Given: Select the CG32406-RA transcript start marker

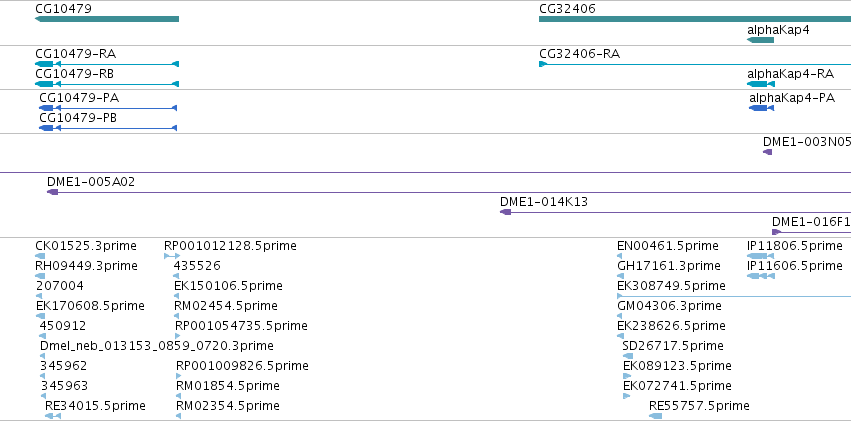Looking at the screenshot, I should pos(543,64).
